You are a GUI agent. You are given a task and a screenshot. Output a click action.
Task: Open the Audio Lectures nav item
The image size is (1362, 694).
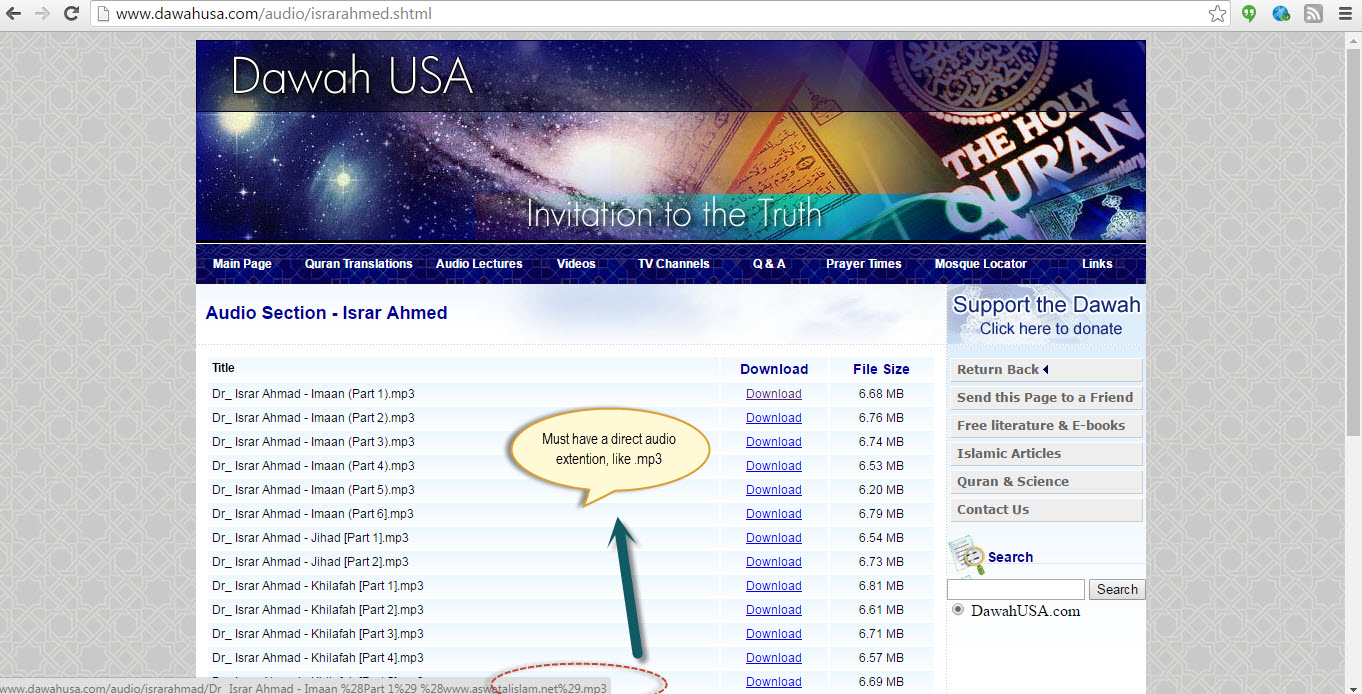(x=479, y=264)
